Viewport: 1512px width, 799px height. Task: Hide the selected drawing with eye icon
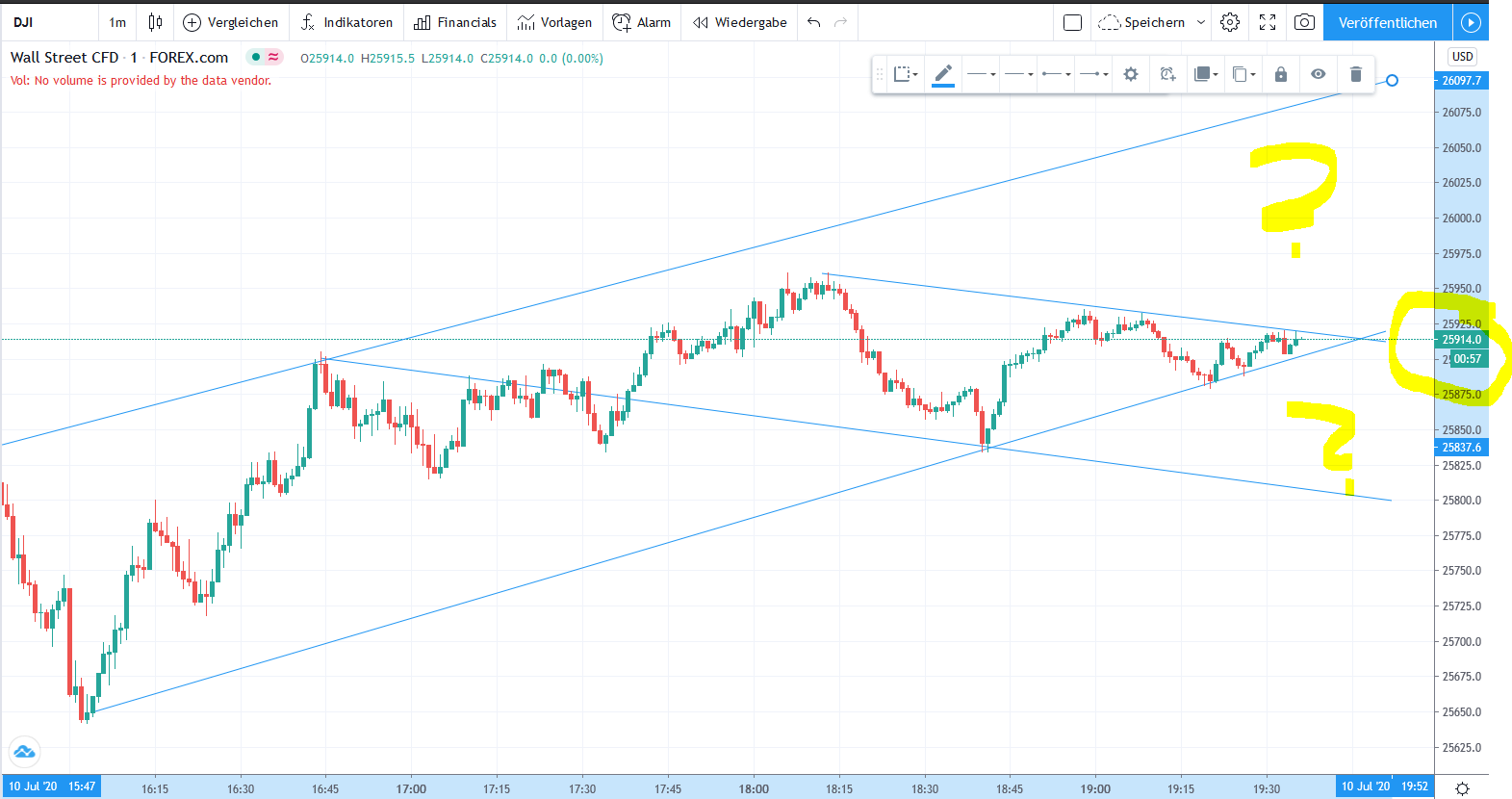pos(1319,74)
